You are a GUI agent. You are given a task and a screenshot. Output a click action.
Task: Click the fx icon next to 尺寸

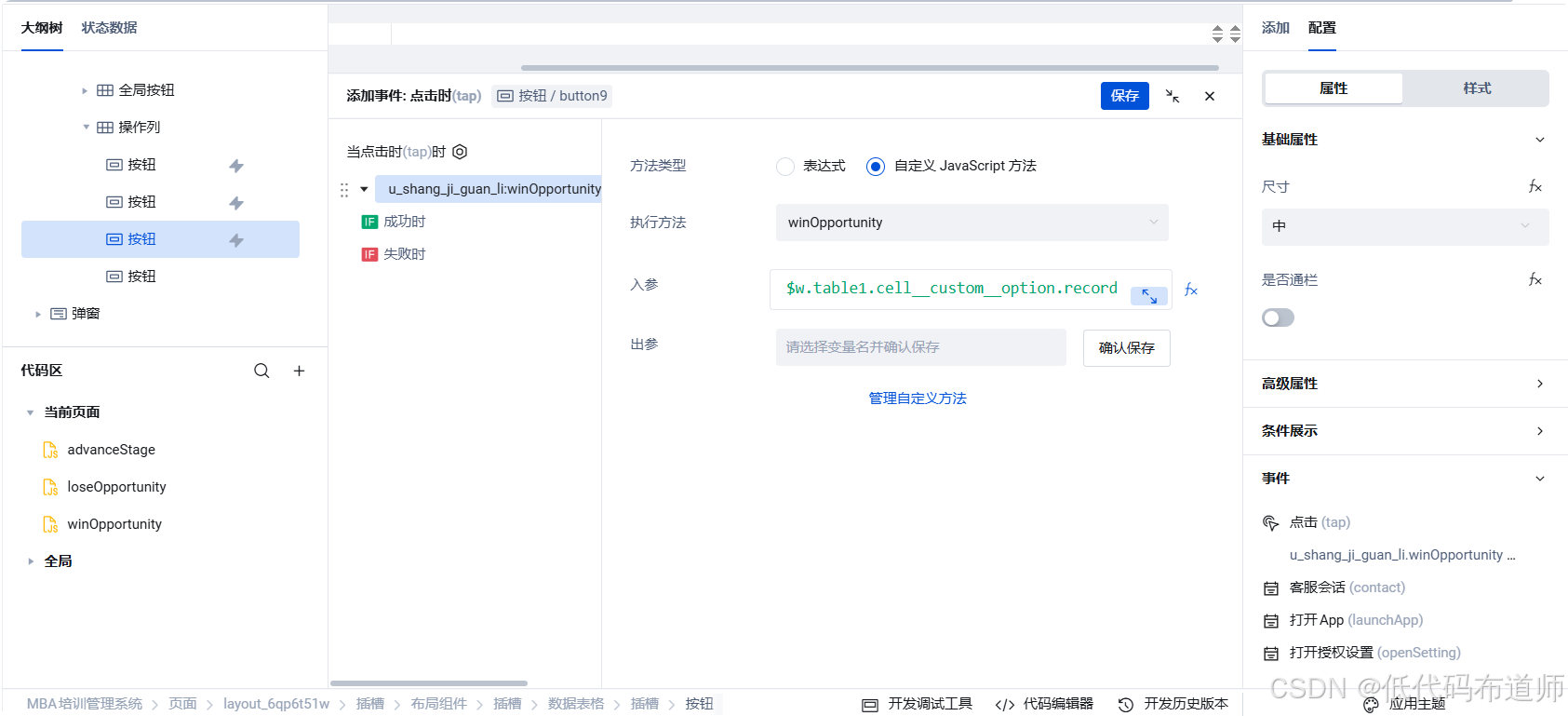pos(1535,186)
